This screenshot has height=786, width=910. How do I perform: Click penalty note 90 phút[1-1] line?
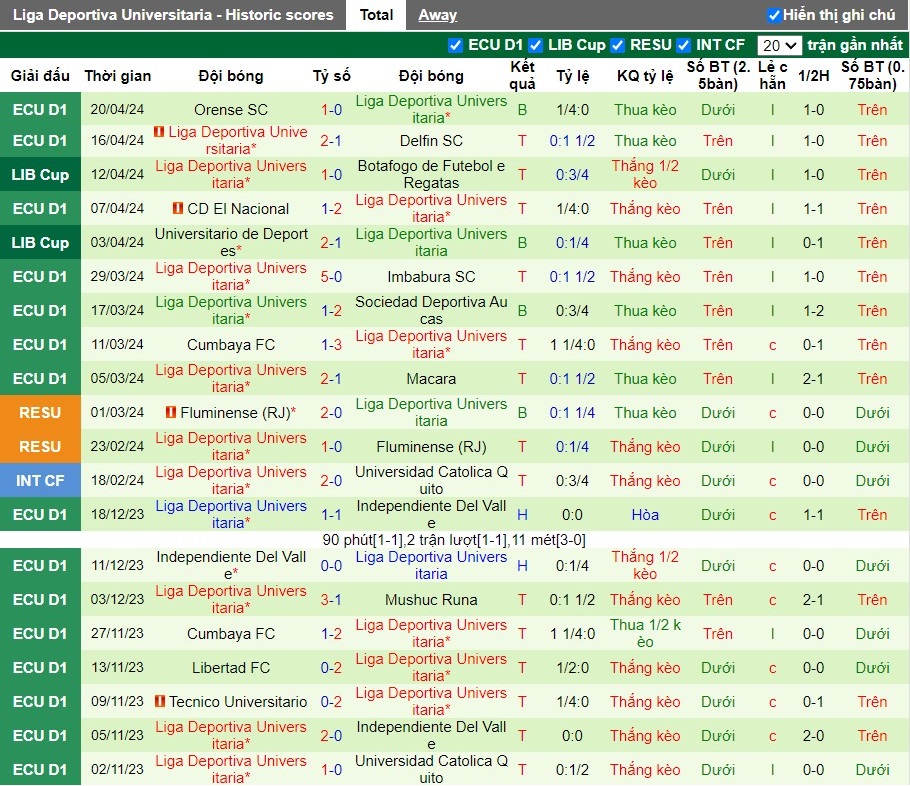pyautogui.click(x=454, y=540)
